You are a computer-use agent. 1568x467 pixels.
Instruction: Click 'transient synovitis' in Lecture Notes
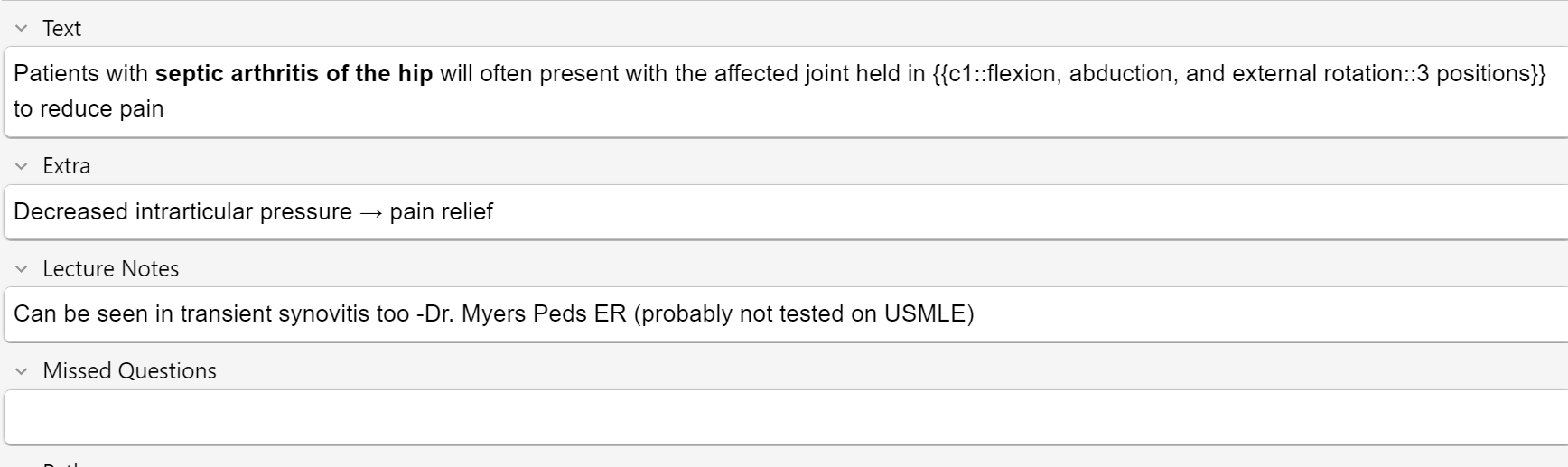tap(275, 313)
